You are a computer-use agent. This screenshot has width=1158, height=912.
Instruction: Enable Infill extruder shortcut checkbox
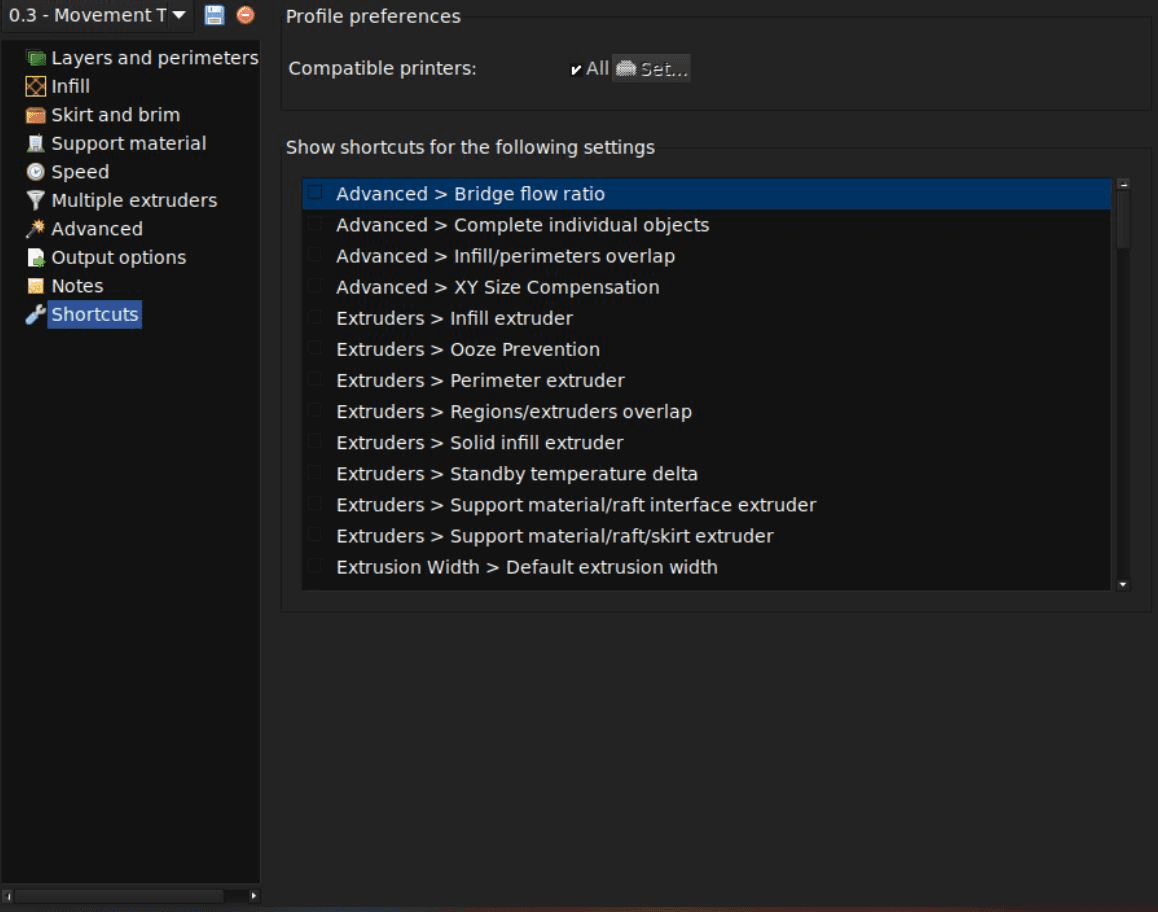click(x=315, y=317)
